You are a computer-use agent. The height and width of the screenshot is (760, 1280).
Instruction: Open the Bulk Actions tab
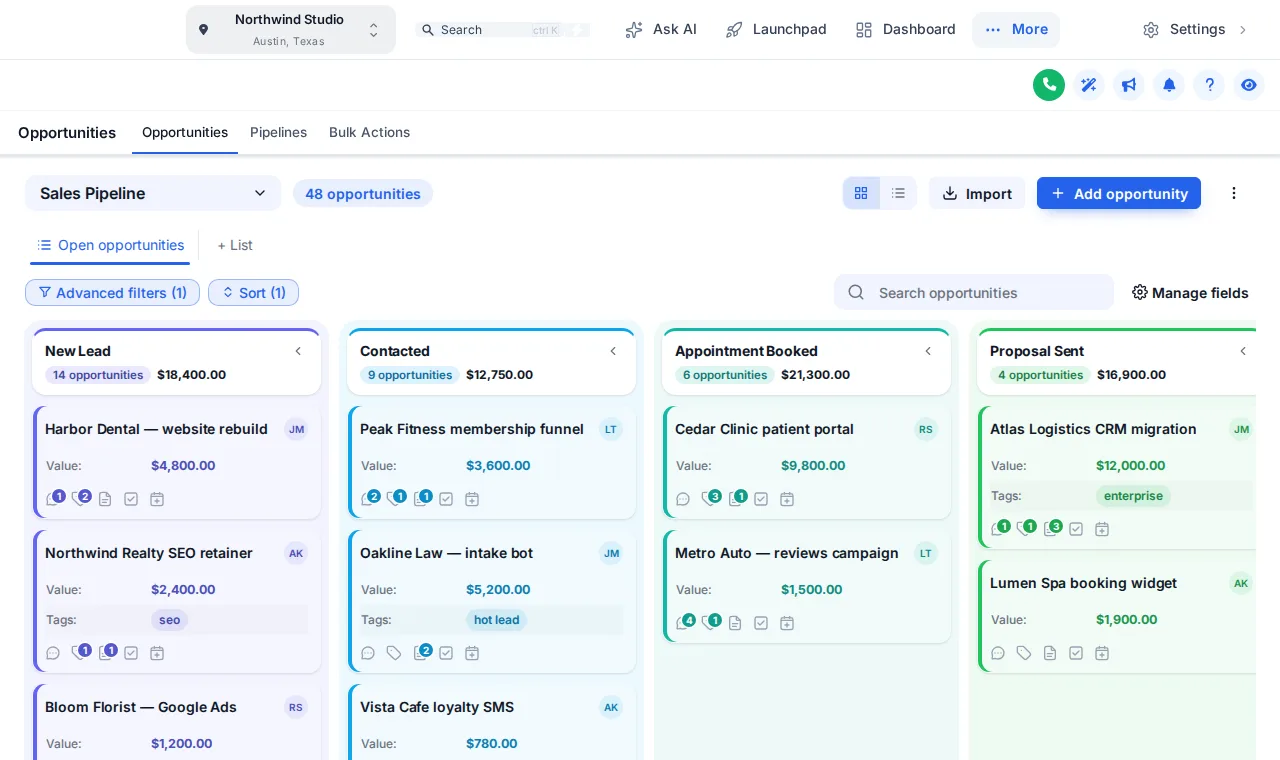click(x=369, y=132)
